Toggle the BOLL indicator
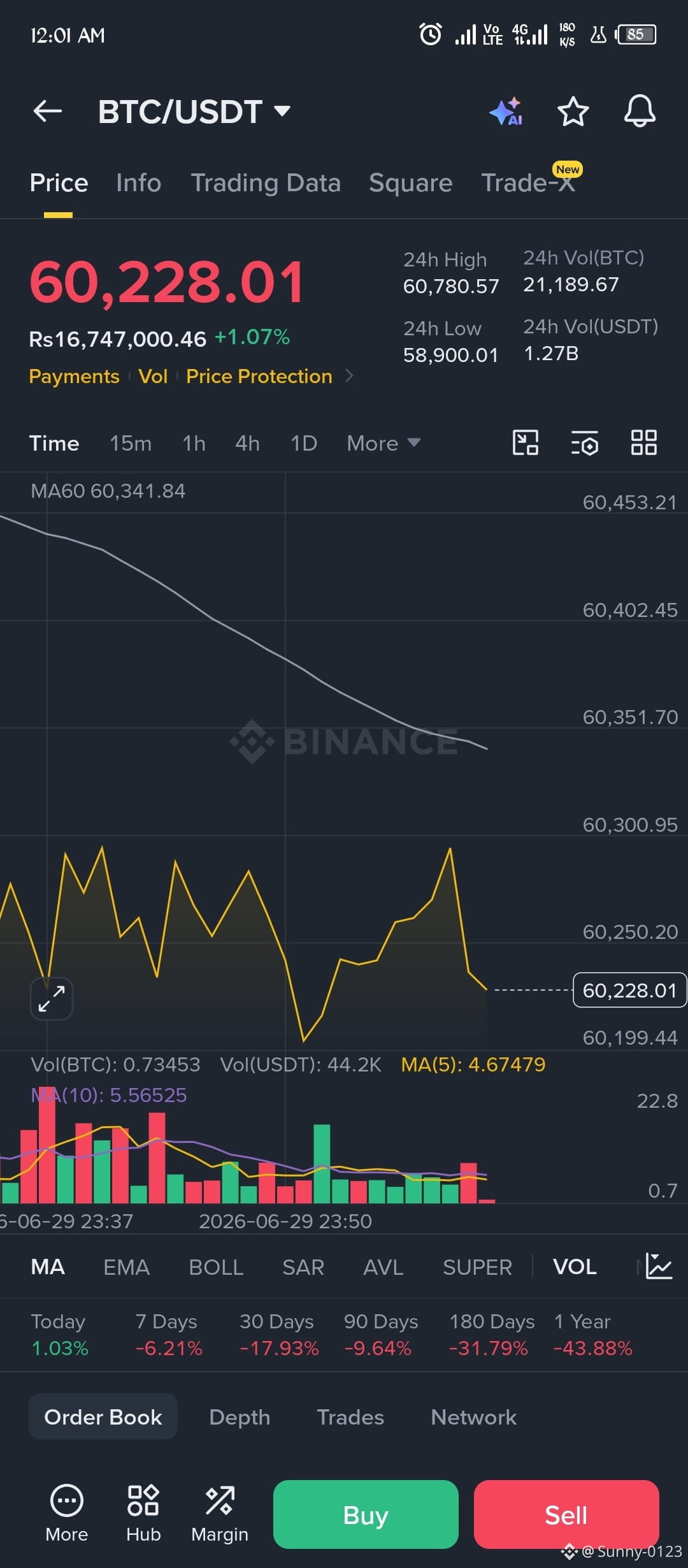This screenshot has width=688, height=1568. [x=216, y=1267]
